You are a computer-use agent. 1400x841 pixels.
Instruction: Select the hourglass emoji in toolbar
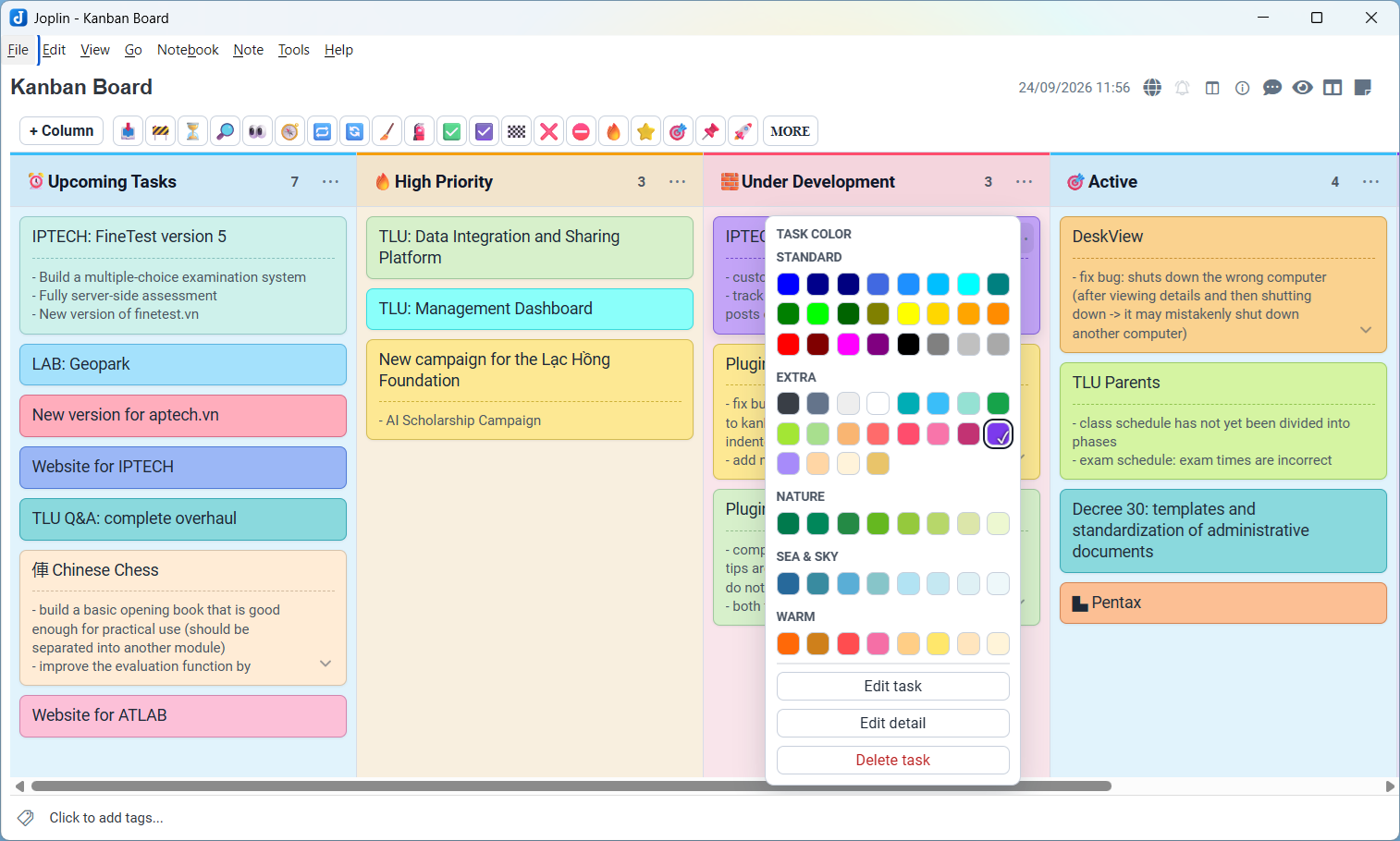coord(192,131)
